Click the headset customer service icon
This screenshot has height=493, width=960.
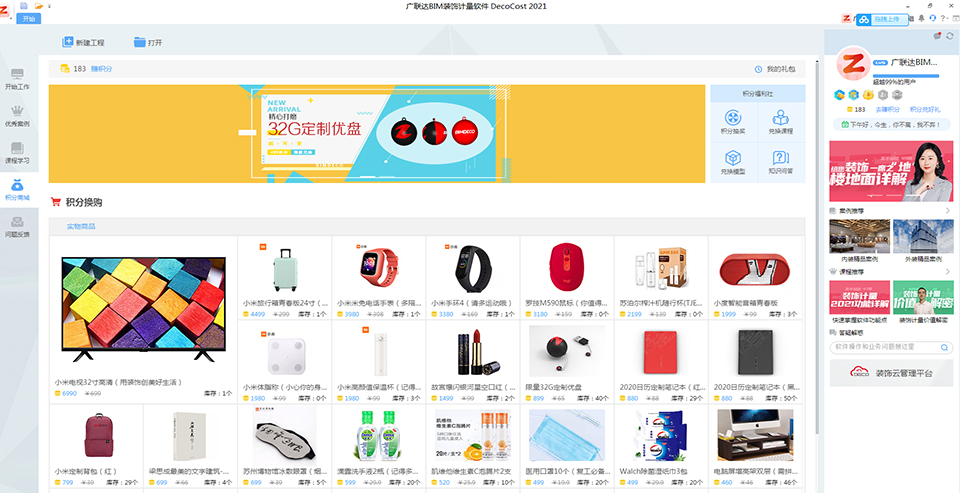pos(933,18)
